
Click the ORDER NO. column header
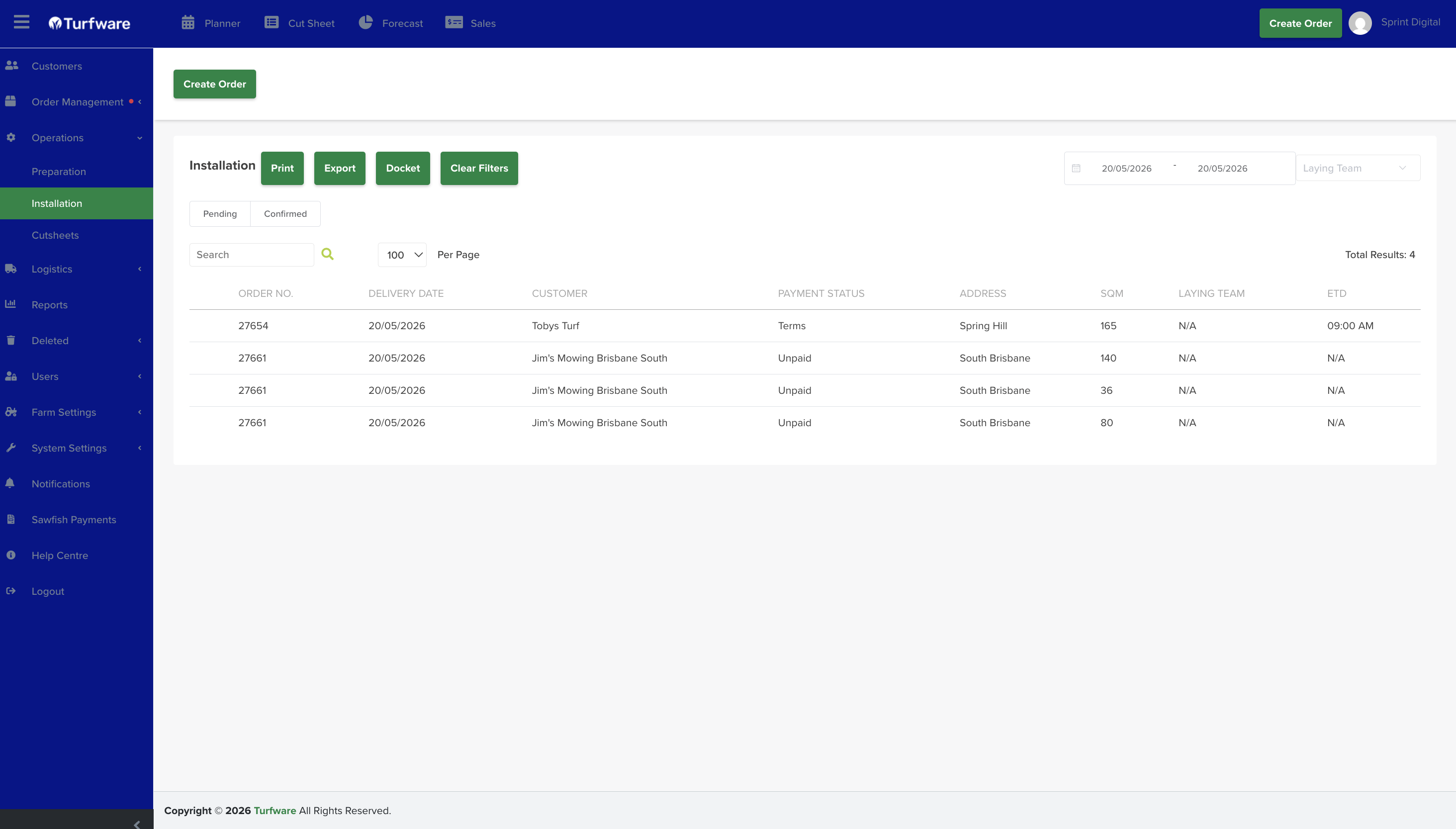(265, 293)
